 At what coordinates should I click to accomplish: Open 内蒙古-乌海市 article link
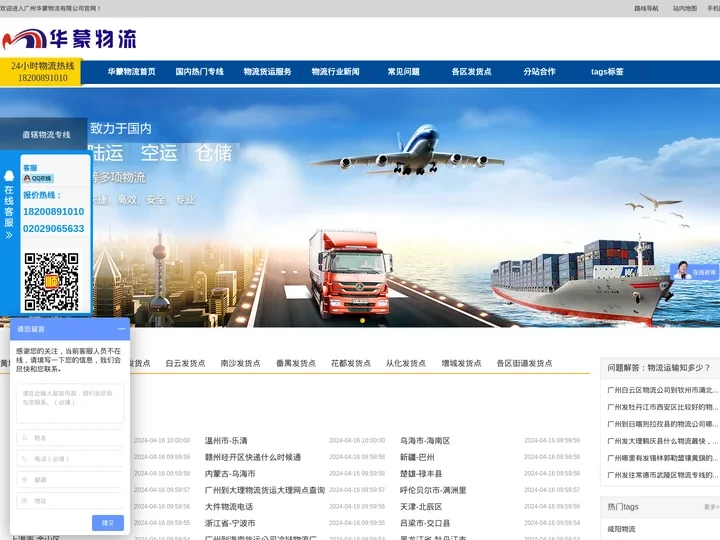[230, 474]
